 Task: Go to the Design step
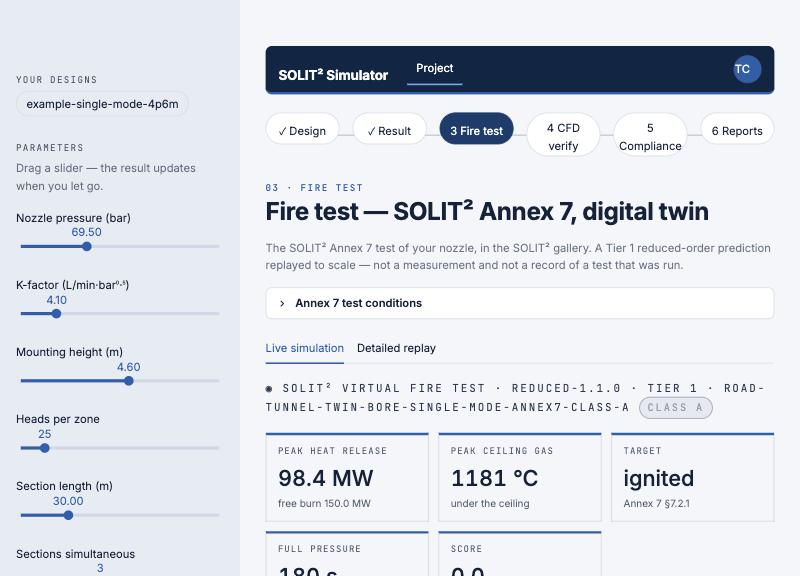303,131
